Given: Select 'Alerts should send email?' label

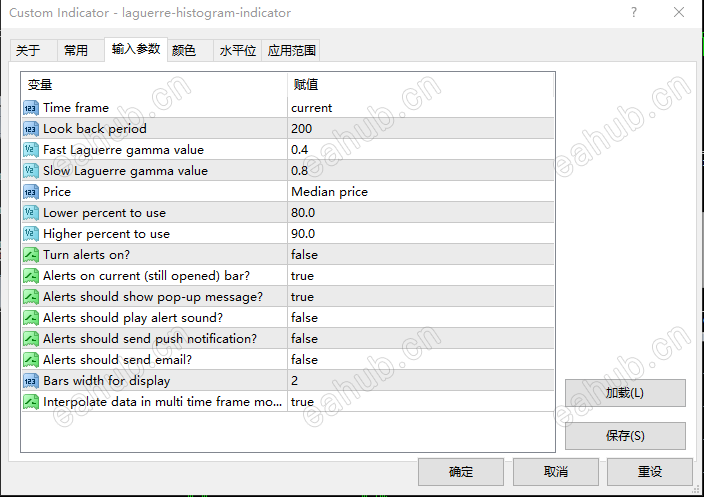Looking at the screenshot, I should tap(118, 360).
